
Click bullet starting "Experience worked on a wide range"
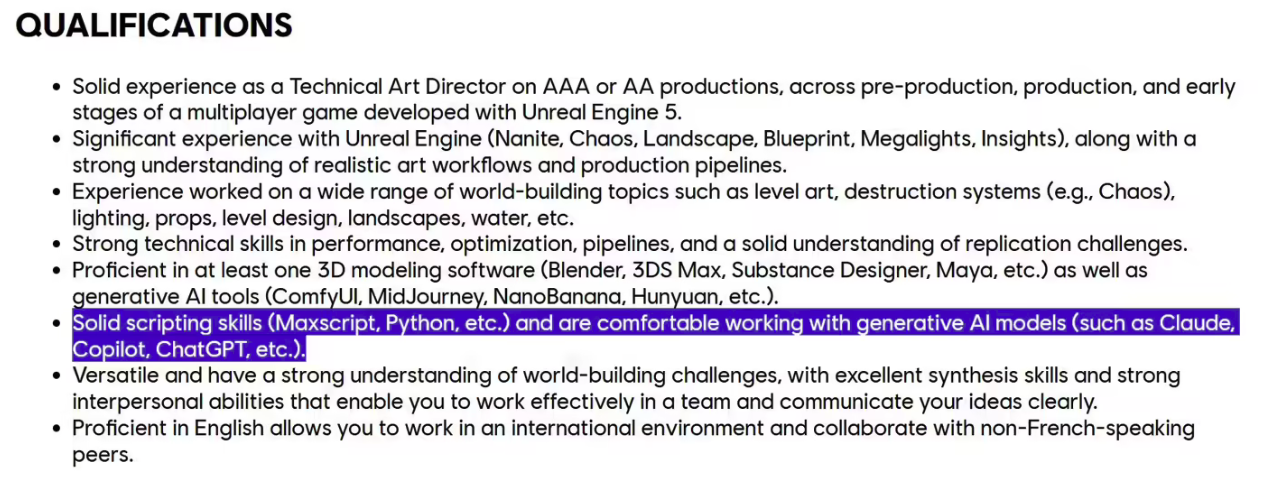[x=623, y=203]
